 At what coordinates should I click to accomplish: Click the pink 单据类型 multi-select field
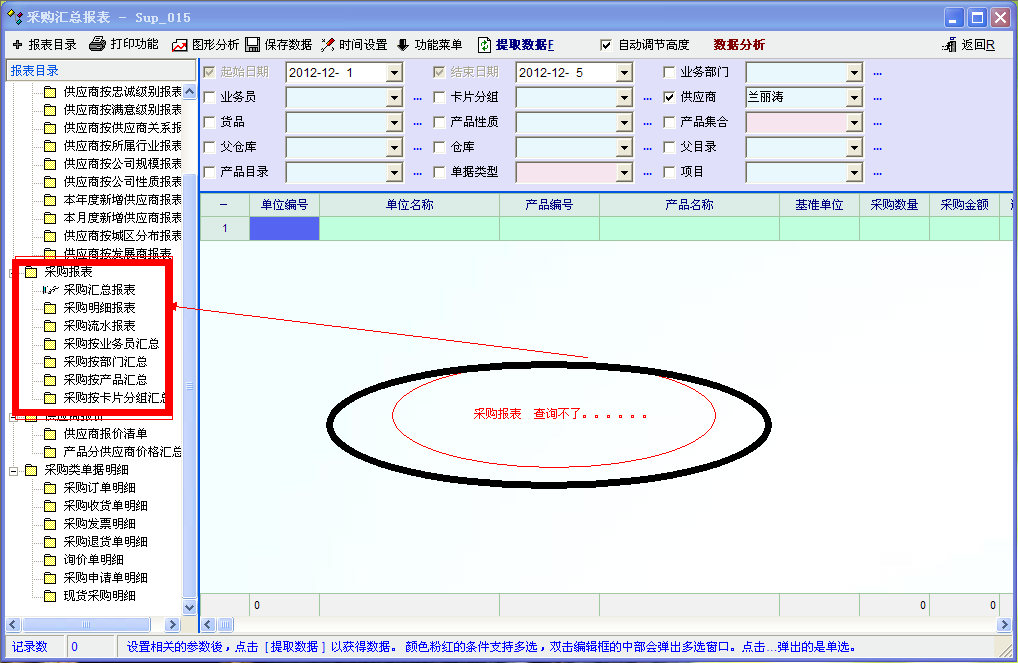point(566,172)
